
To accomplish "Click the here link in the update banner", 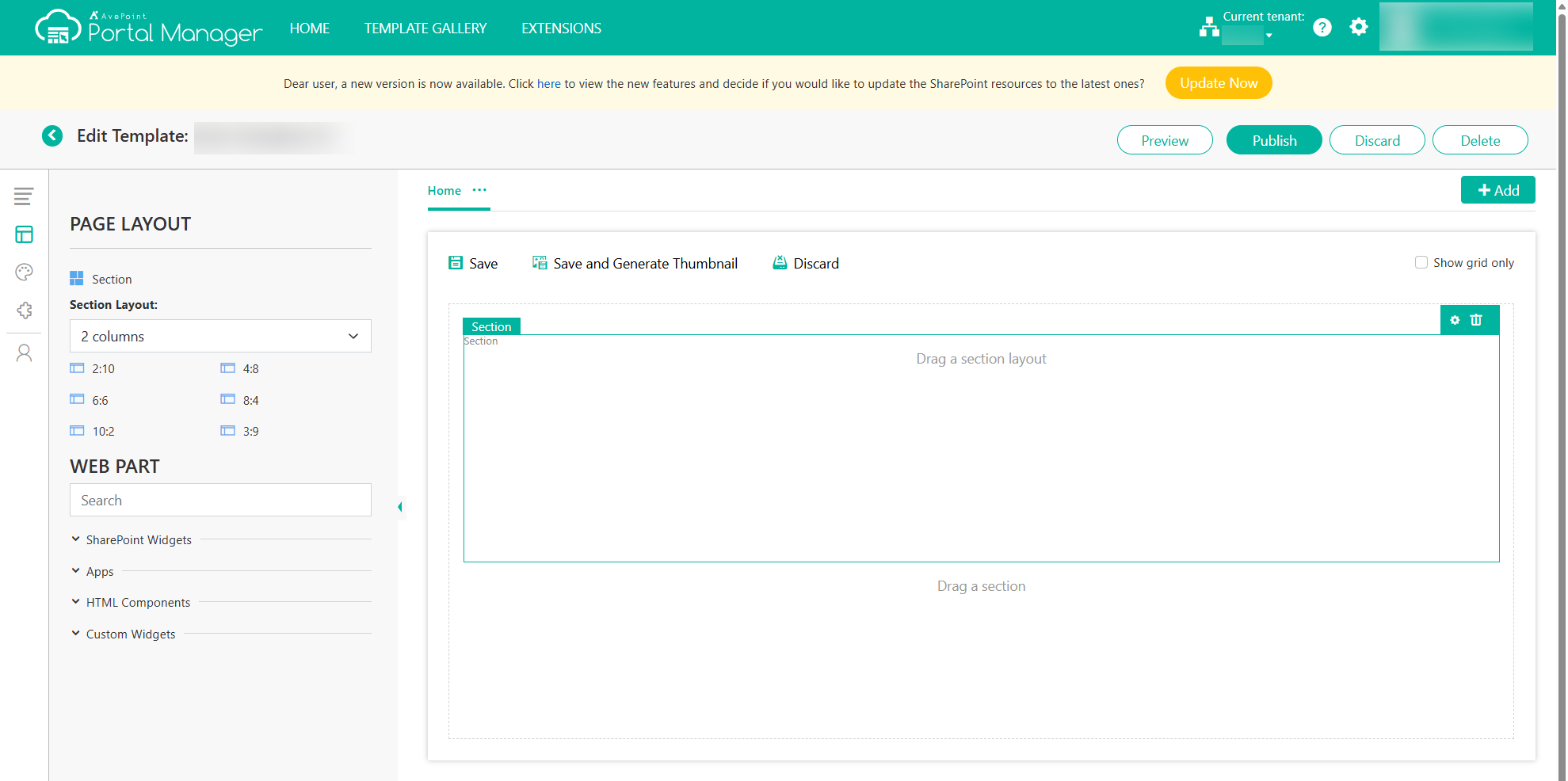I will pyautogui.click(x=548, y=83).
